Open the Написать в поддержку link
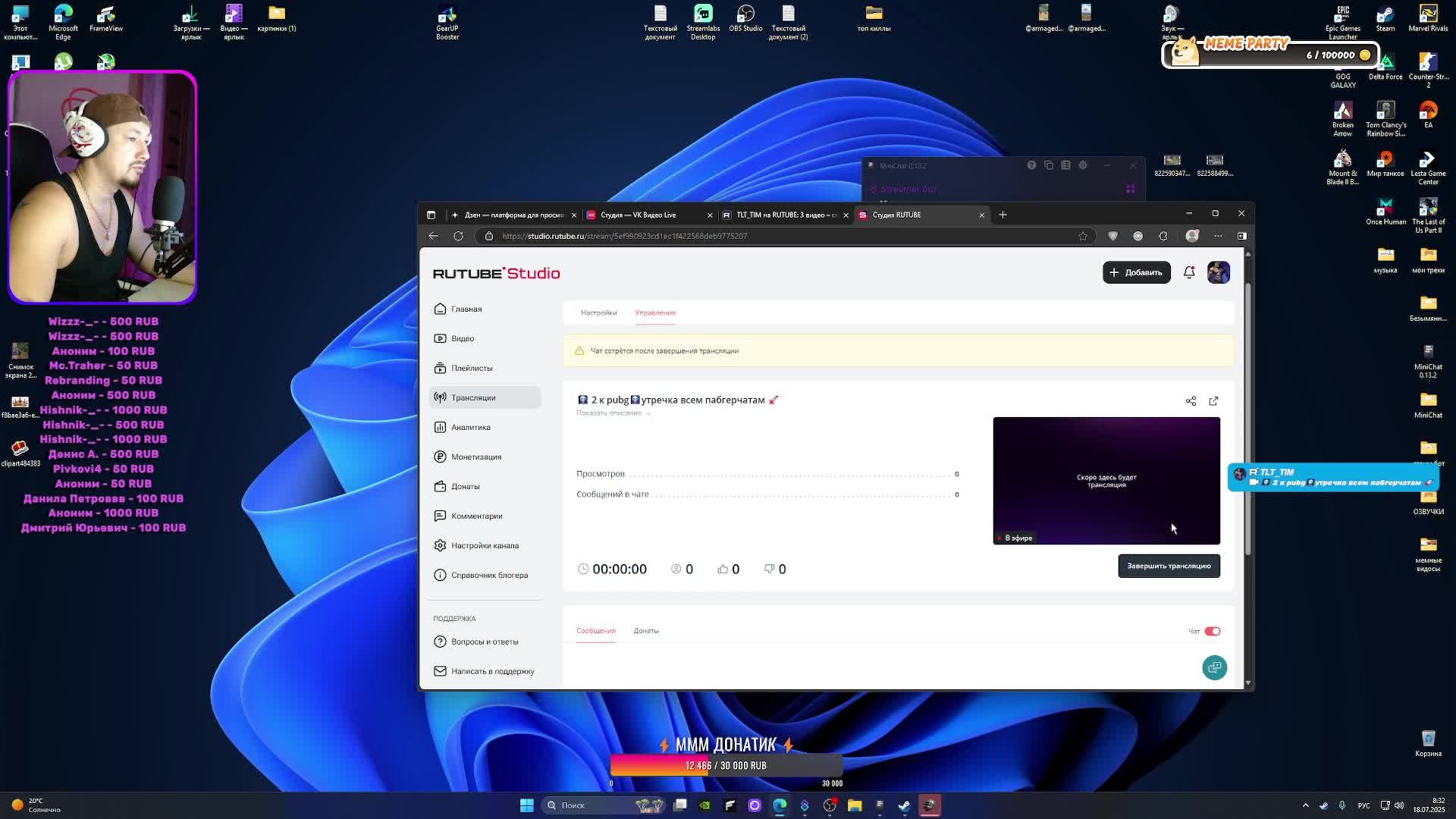Screen dimensions: 1456x819 click(x=492, y=671)
